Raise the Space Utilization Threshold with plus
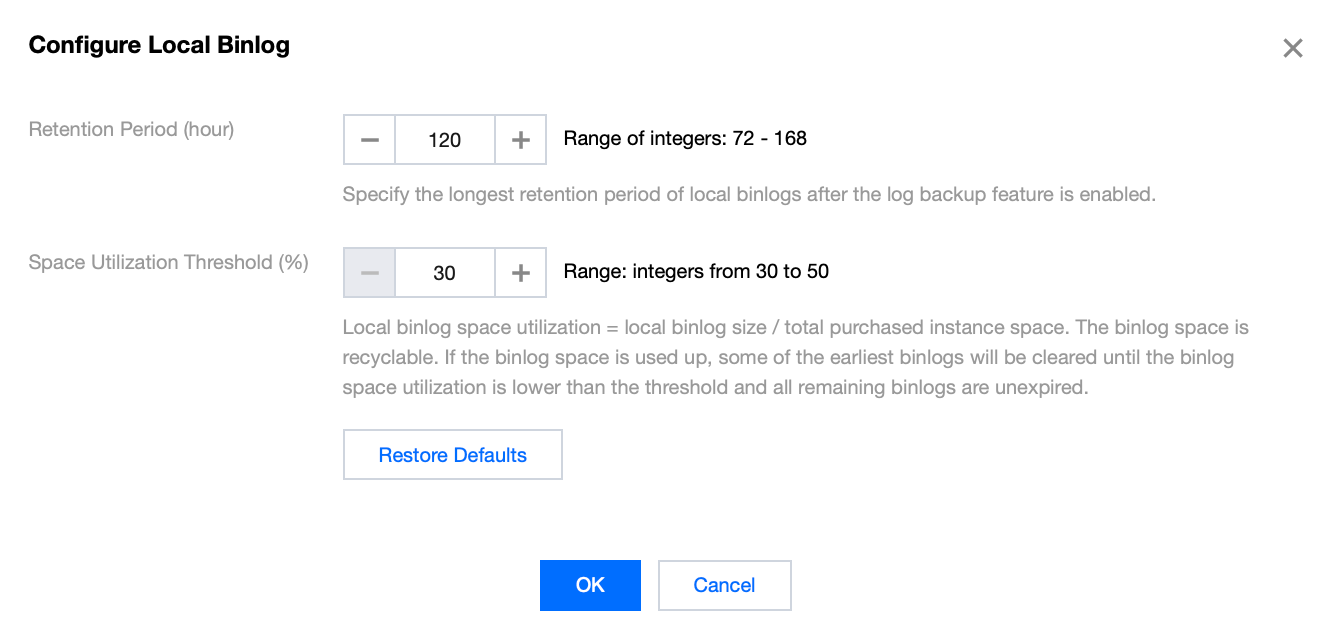Image resolution: width=1326 pixels, height=630 pixels. pos(520,273)
